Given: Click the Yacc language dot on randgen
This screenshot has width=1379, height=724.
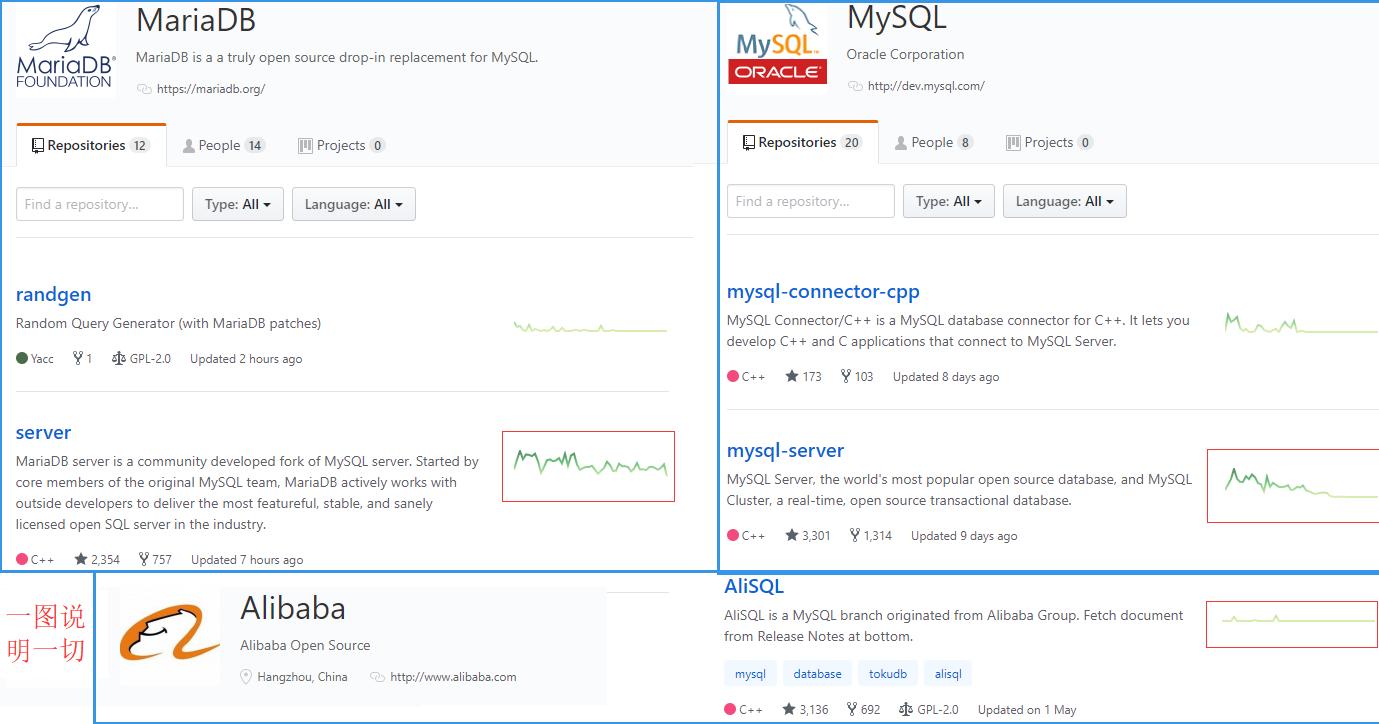Looking at the screenshot, I should point(22,358).
